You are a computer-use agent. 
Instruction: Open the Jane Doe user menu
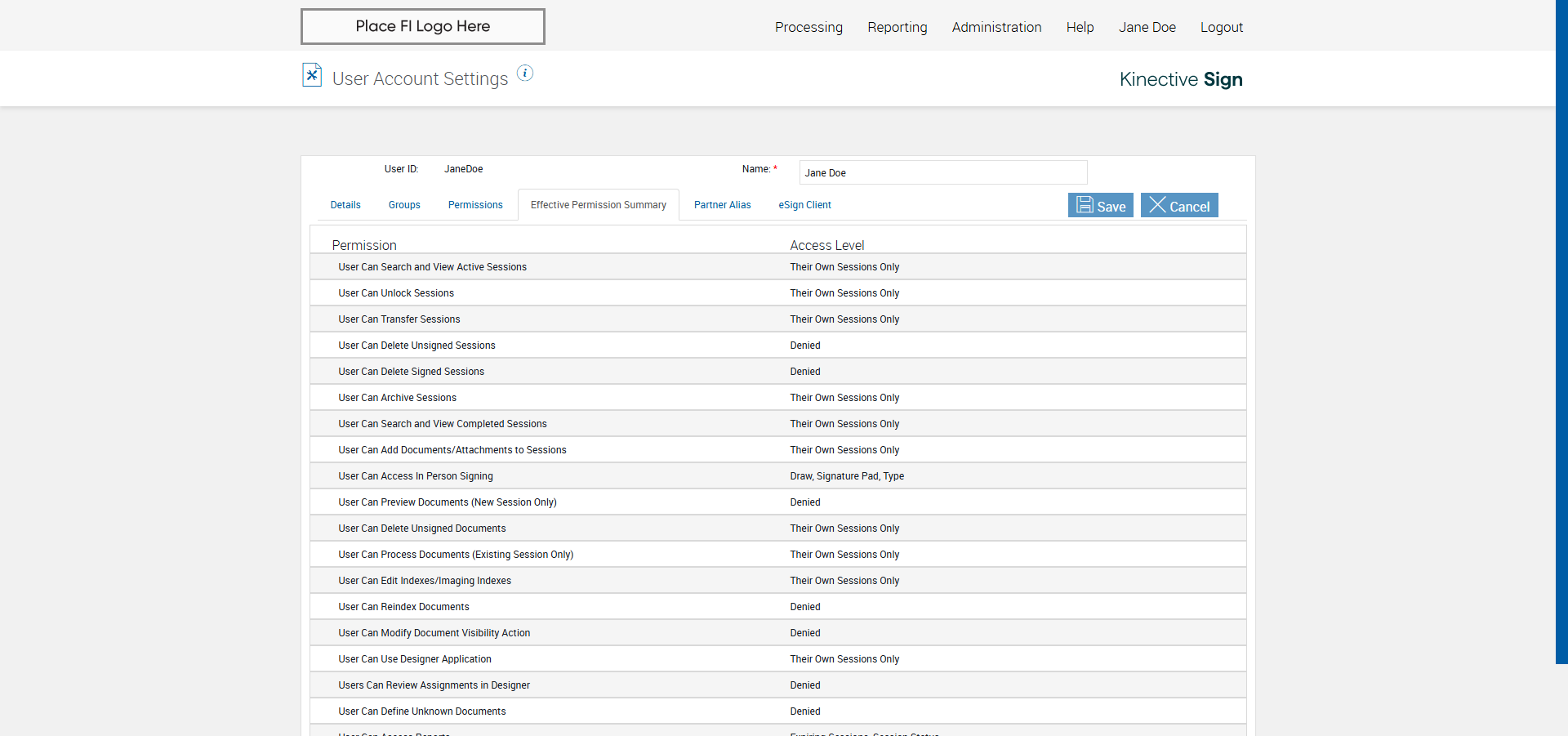(1147, 27)
